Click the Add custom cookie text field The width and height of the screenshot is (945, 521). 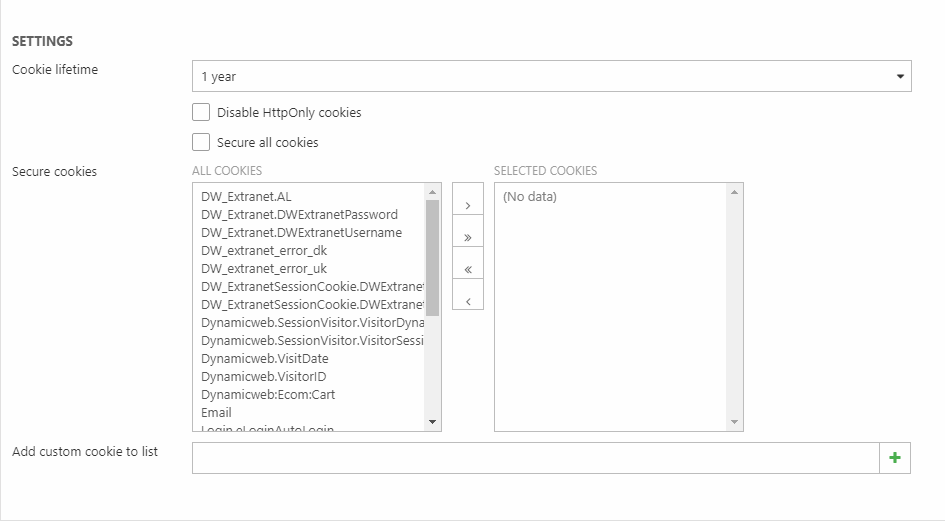pos(535,458)
